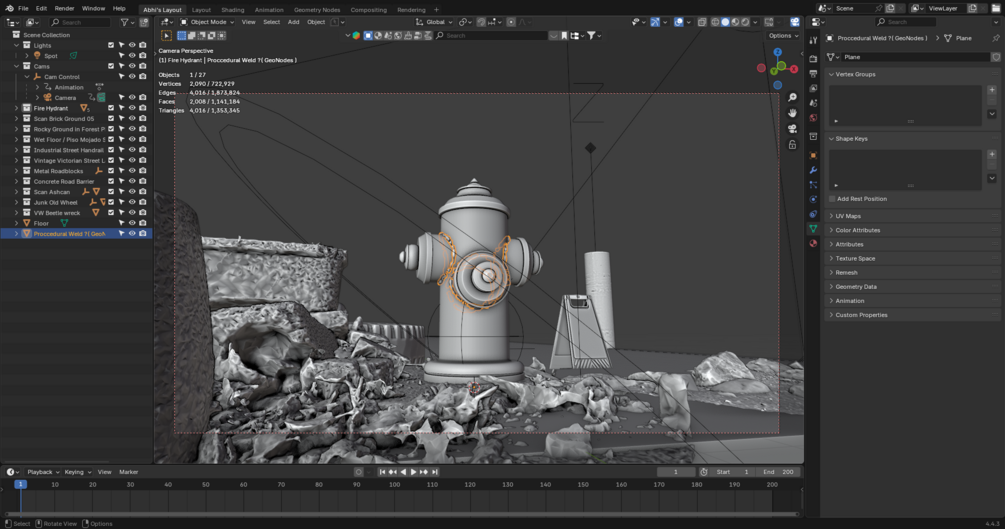The height and width of the screenshot is (529, 1005).
Task: Open the timeline Playback menu
Action: 43,472
